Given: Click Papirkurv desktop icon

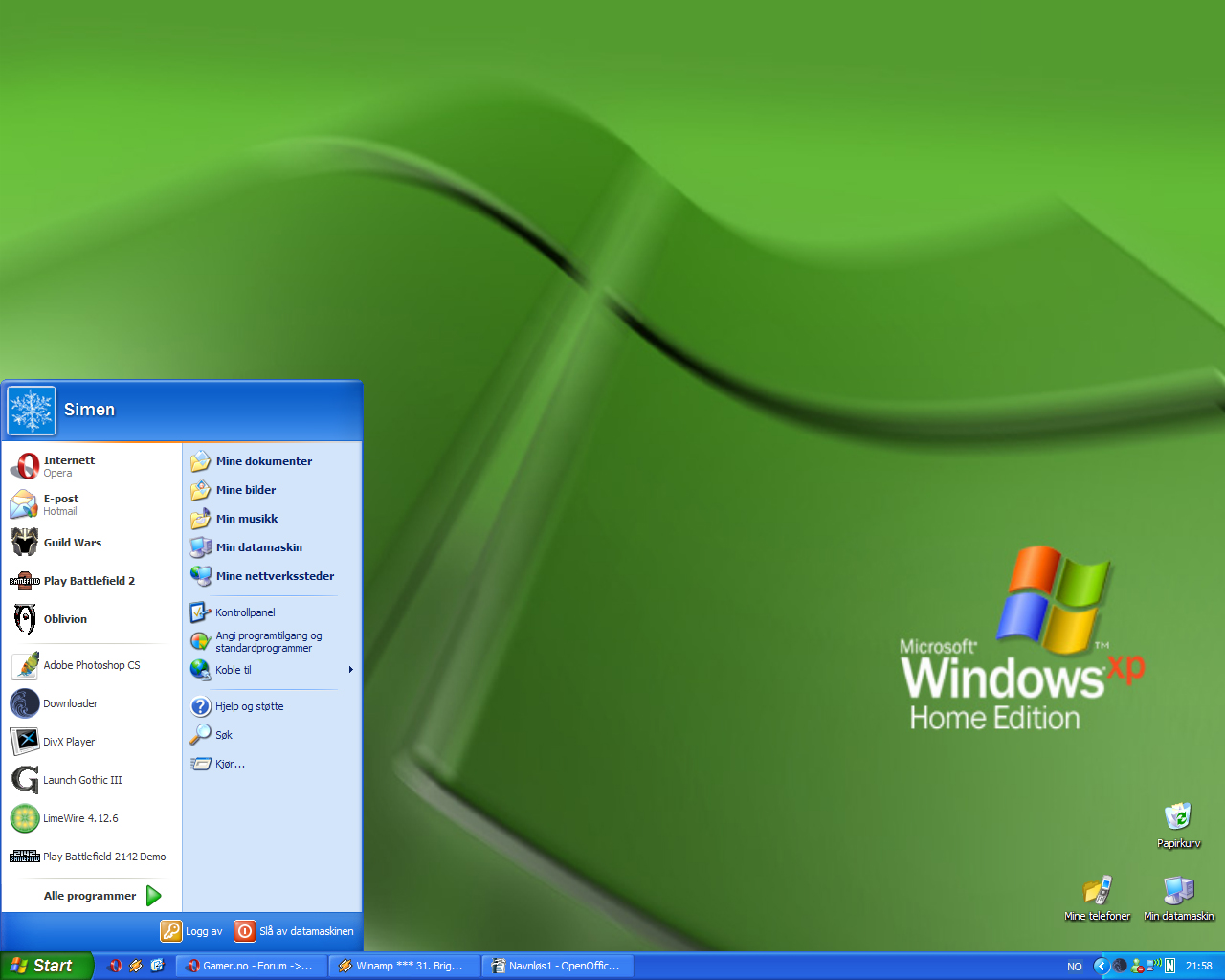Looking at the screenshot, I should [1178, 825].
